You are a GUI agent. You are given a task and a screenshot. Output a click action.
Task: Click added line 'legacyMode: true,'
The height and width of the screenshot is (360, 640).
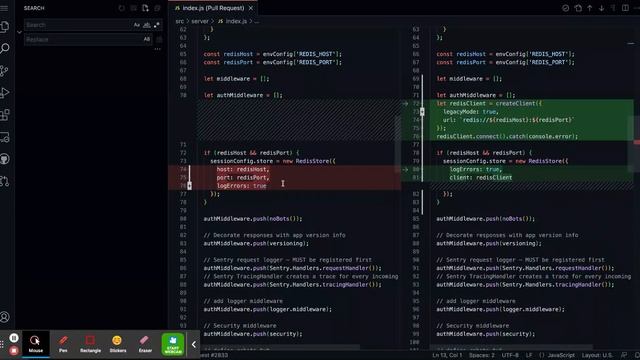tap(471, 112)
